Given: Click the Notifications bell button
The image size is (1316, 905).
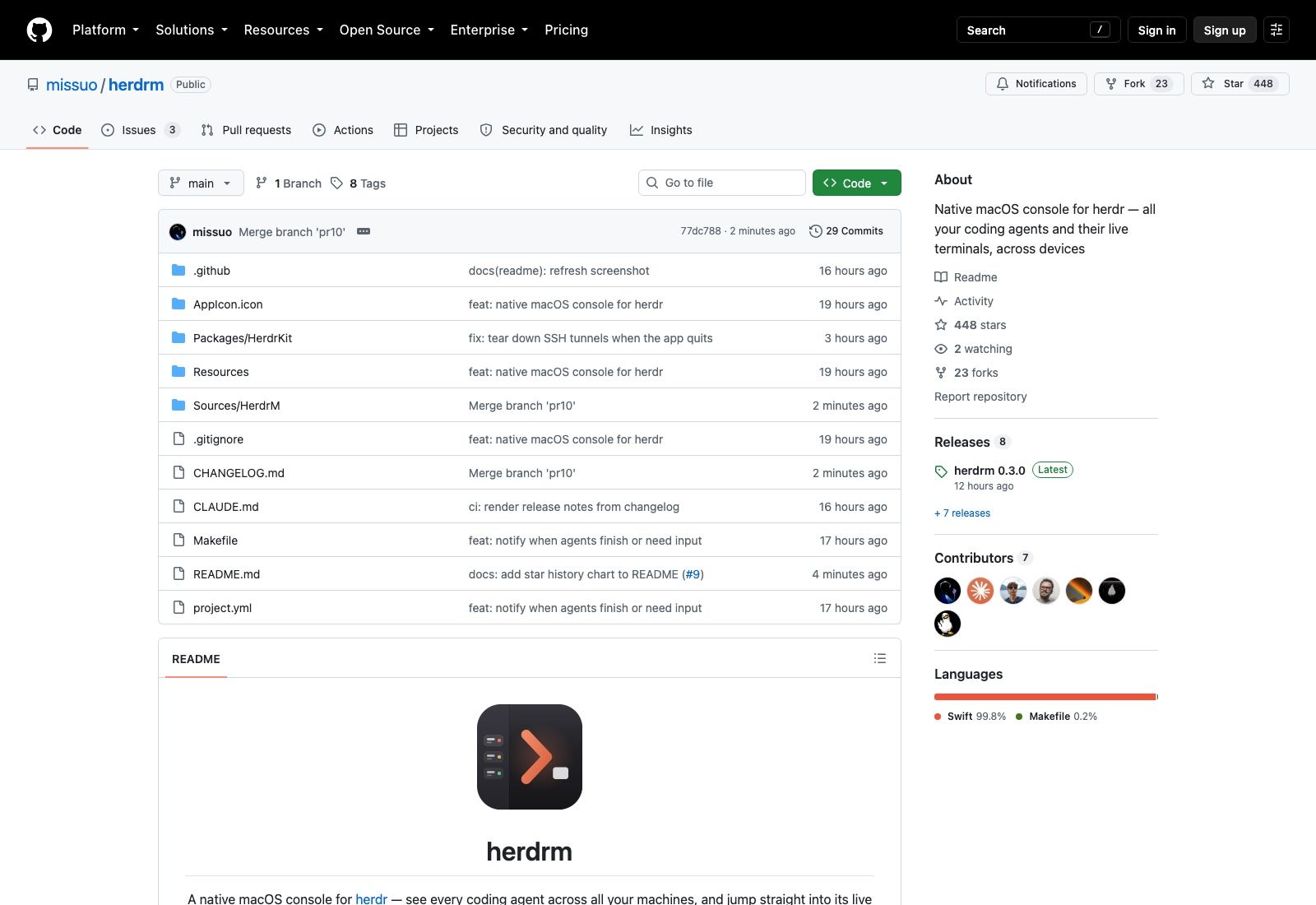Looking at the screenshot, I should (x=1036, y=84).
